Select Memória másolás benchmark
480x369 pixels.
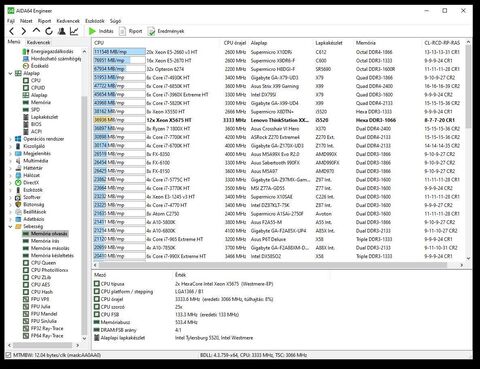tap(50, 248)
